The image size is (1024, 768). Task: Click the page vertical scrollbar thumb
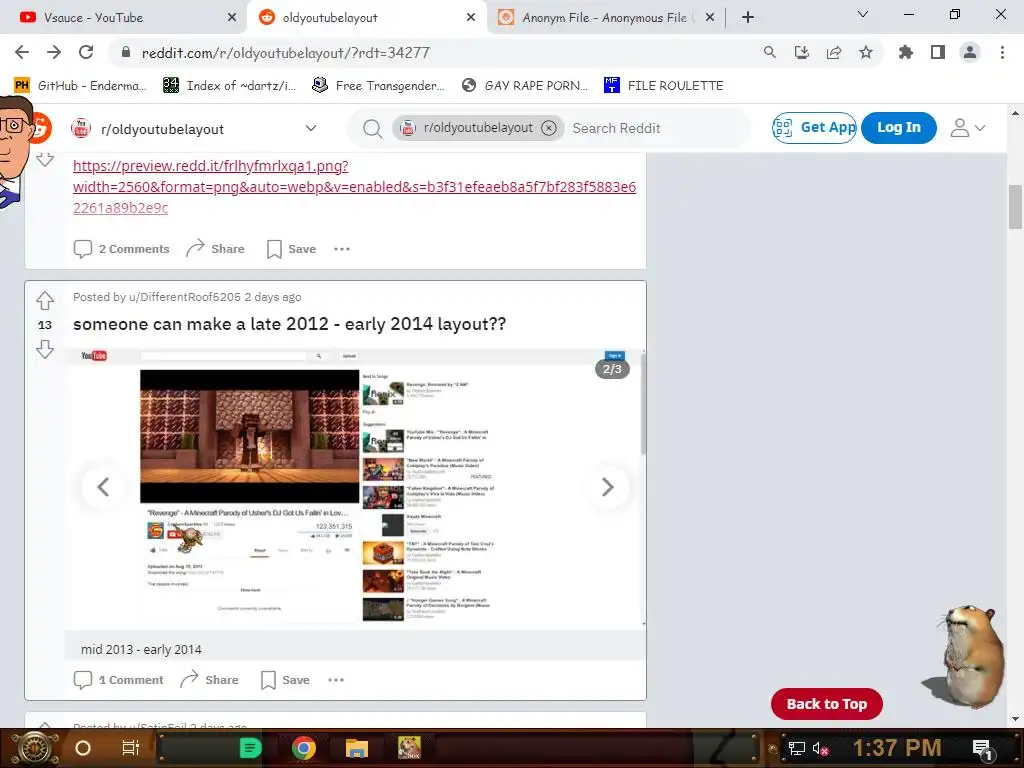pyautogui.click(x=1016, y=207)
